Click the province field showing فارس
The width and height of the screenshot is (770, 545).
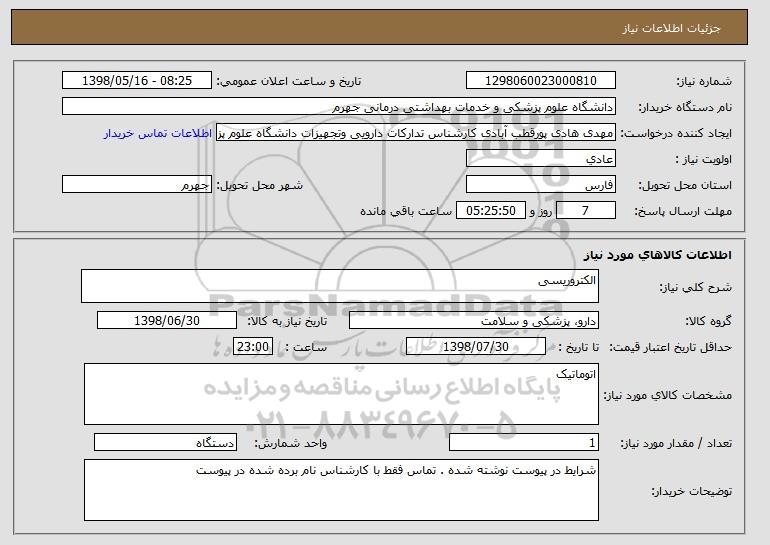pos(541,185)
